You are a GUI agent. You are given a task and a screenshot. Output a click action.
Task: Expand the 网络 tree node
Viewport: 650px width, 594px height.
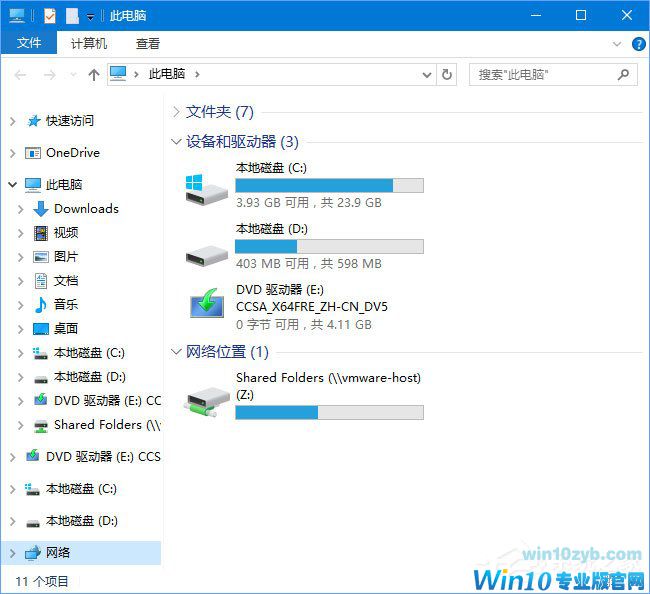pos(13,553)
